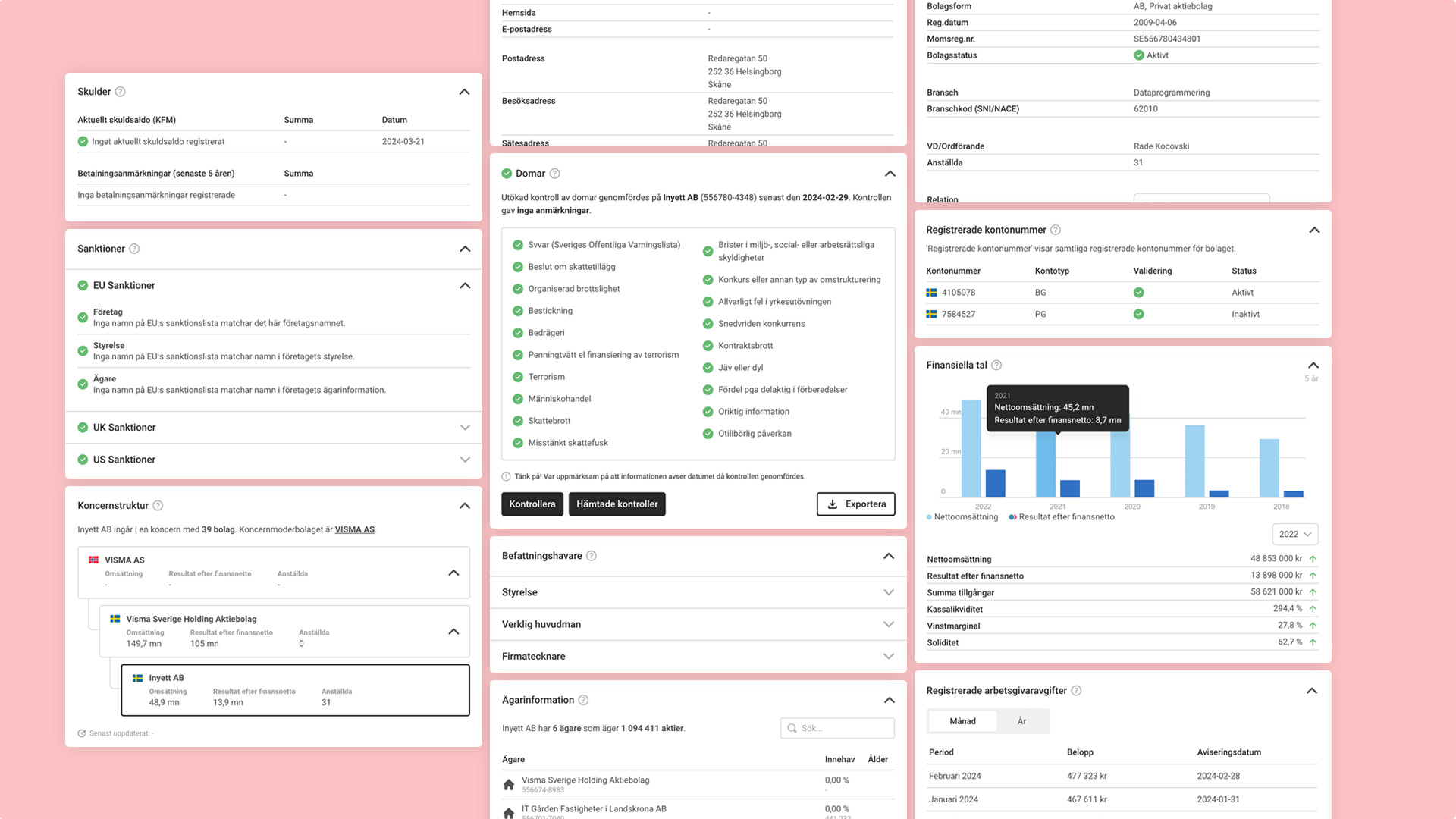Collapse Registrerade arbetsgivaravgifter panel
This screenshot has height=819, width=1456.
click(x=1312, y=691)
